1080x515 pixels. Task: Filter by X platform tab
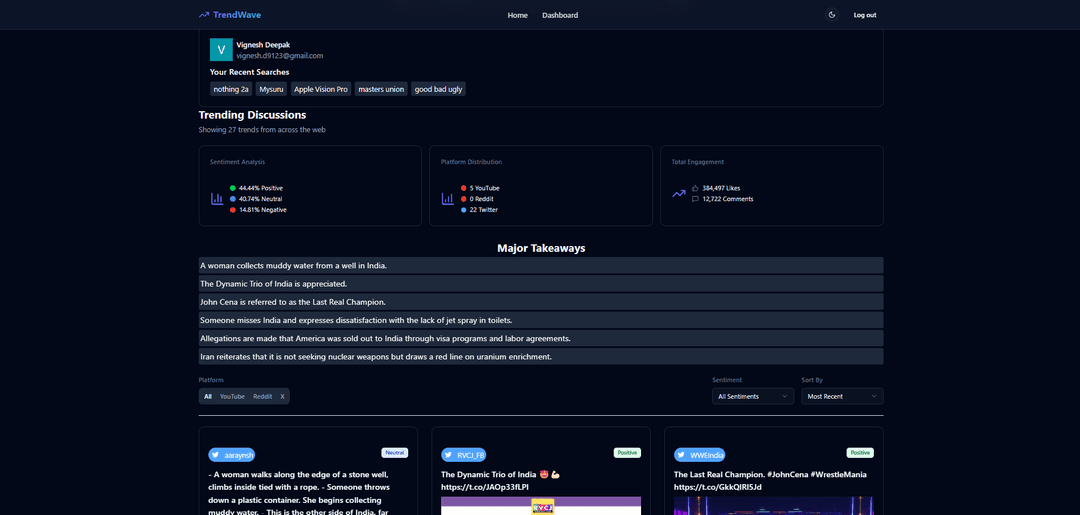coord(282,397)
